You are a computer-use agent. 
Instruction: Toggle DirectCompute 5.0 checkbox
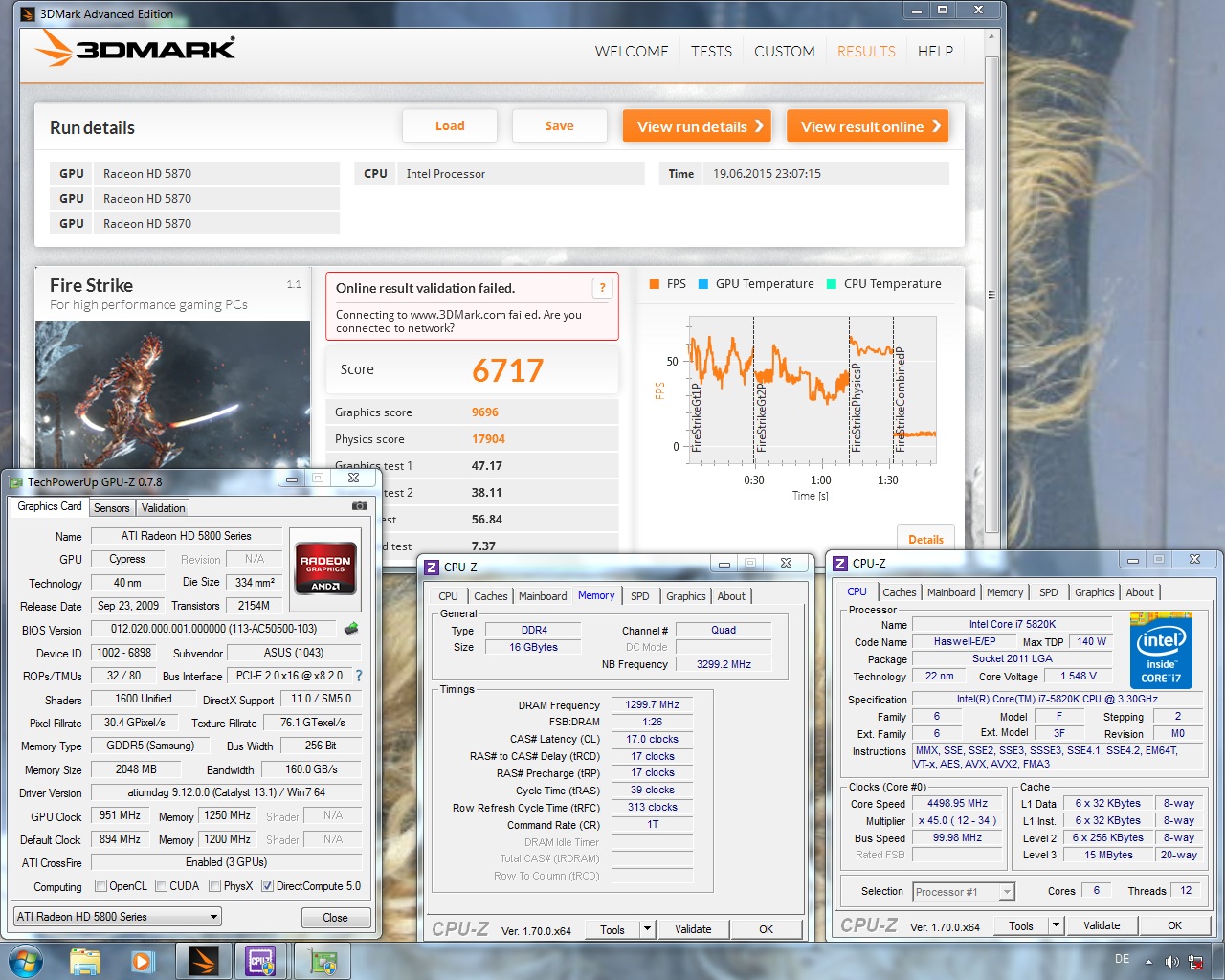pyautogui.click(x=267, y=886)
